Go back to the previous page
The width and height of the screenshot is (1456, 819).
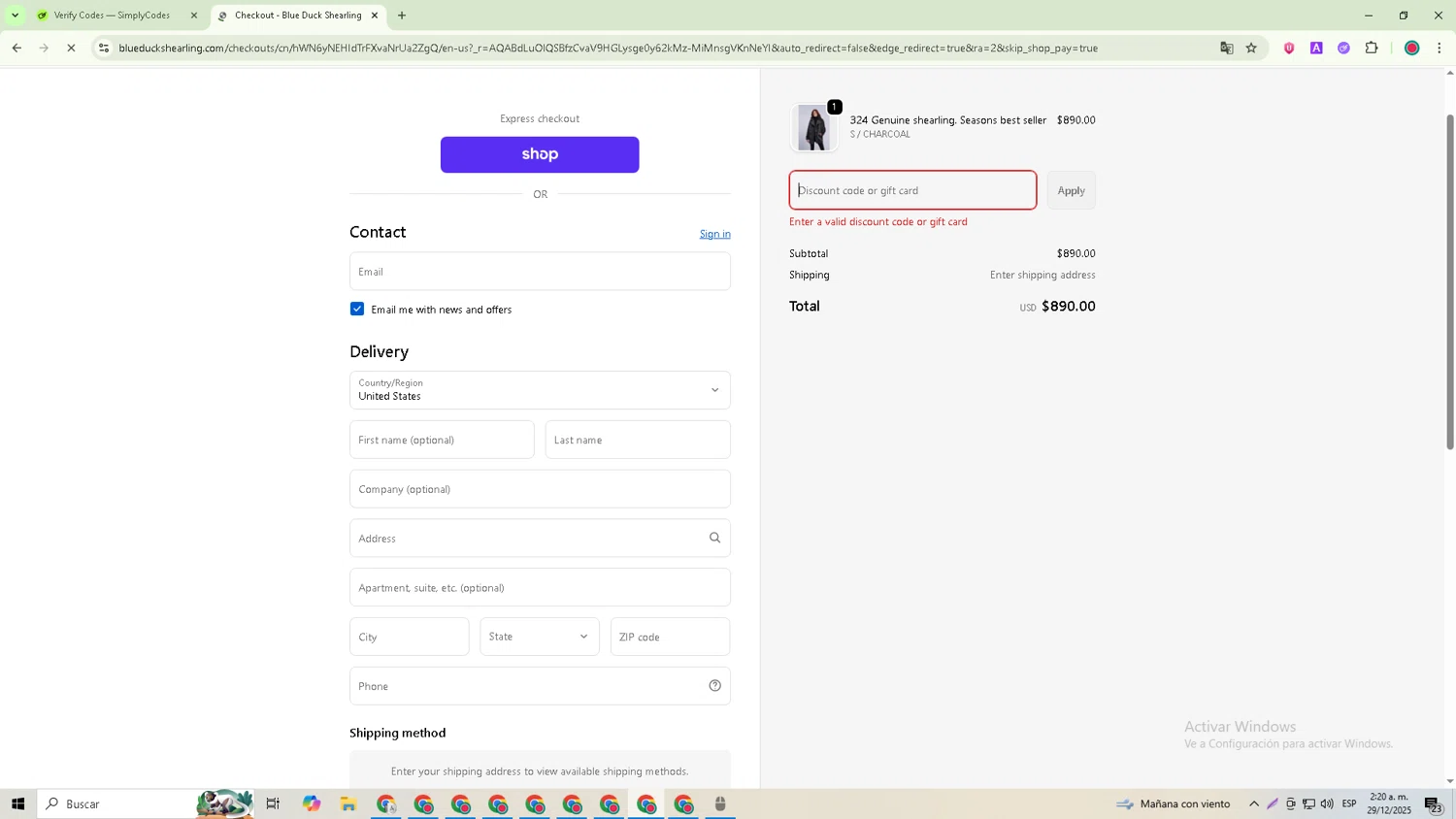click(17, 48)
